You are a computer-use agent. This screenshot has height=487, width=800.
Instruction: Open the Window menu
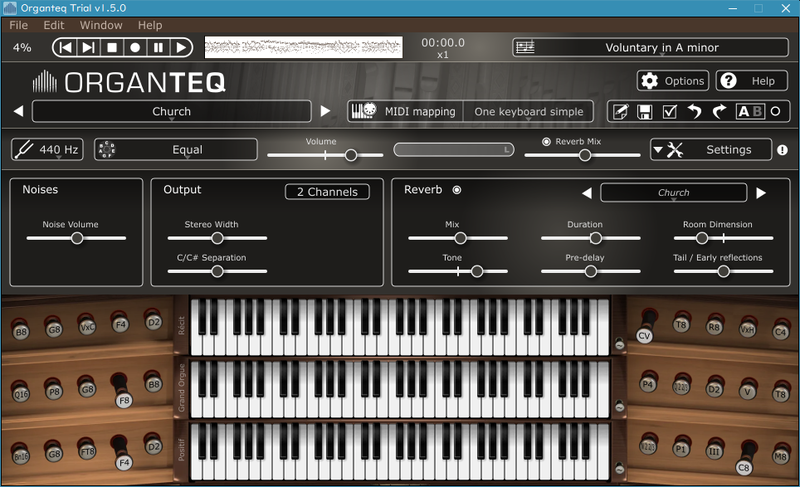pos(101,25)
